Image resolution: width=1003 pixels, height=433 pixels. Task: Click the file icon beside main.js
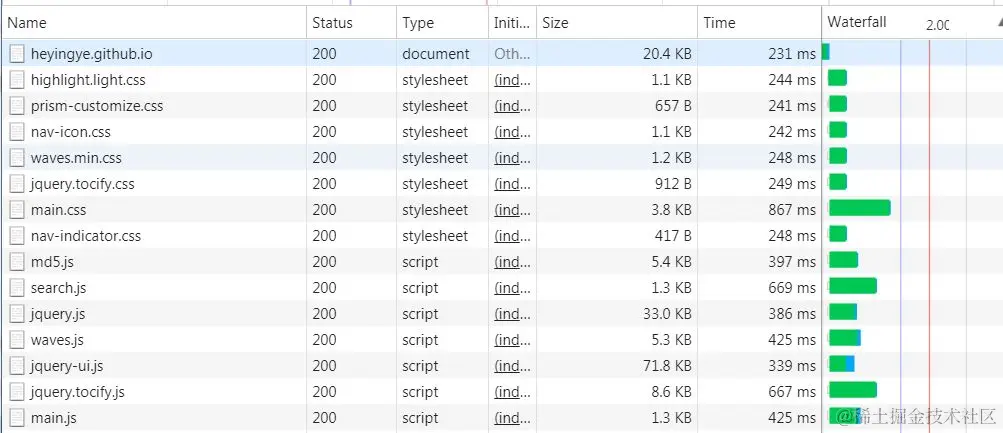18,418
